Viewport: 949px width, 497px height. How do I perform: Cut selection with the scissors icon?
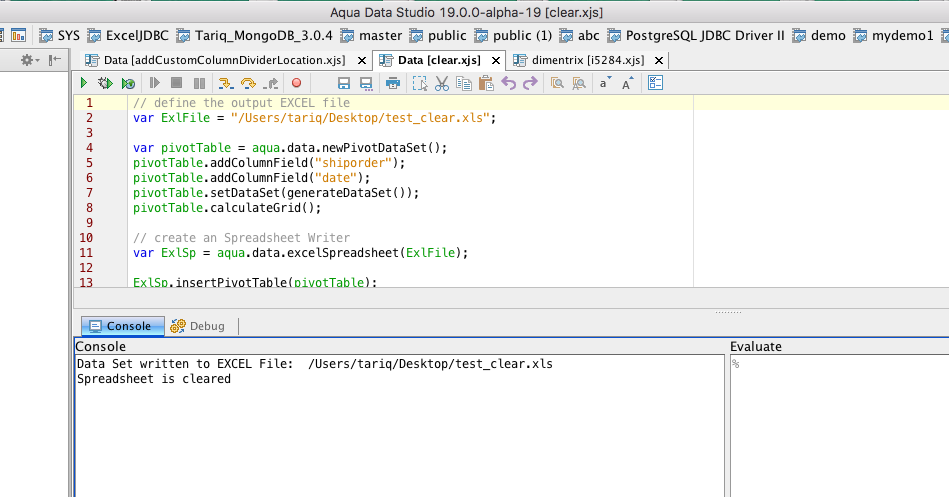click(442, 84)
